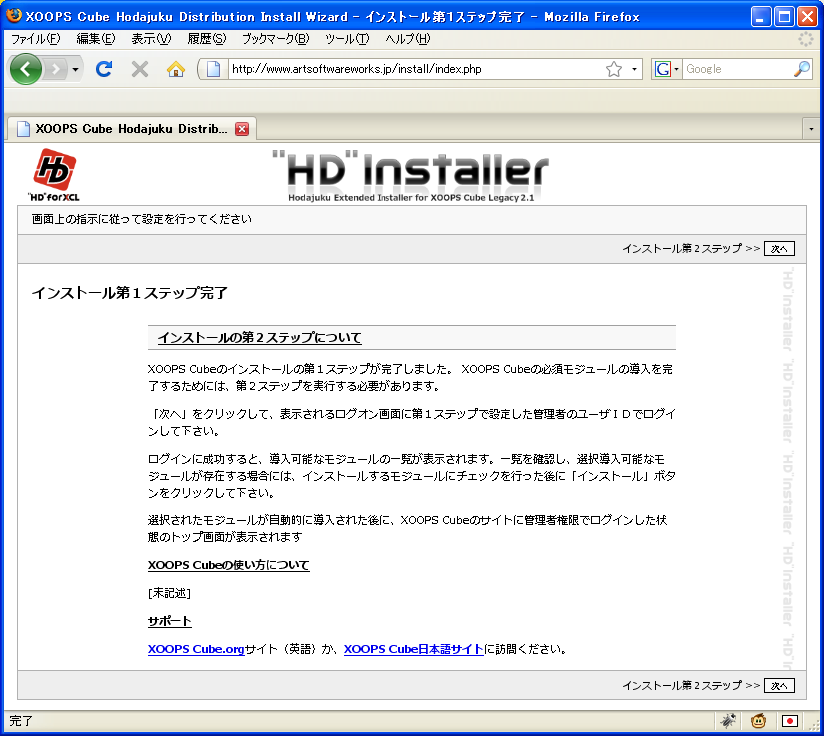Open the Google search engine selector dropdown
The width and height of the screenshot is (824, 736).
pos(667,69)
